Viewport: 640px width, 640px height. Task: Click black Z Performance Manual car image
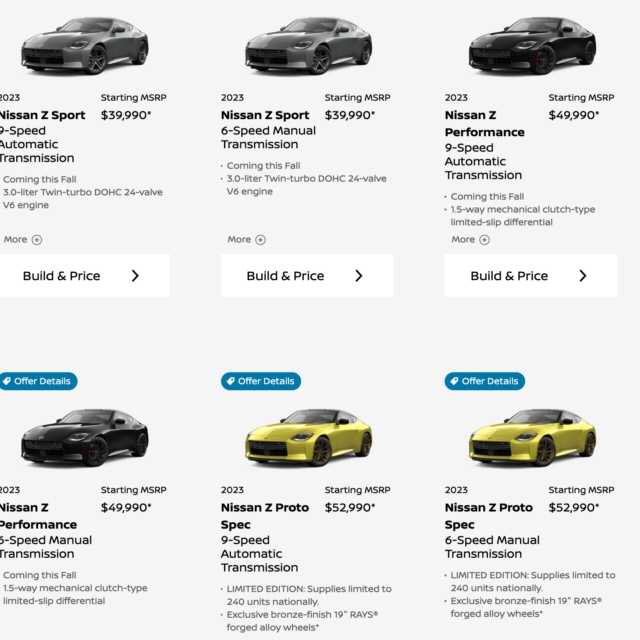[x=85, y=438]
